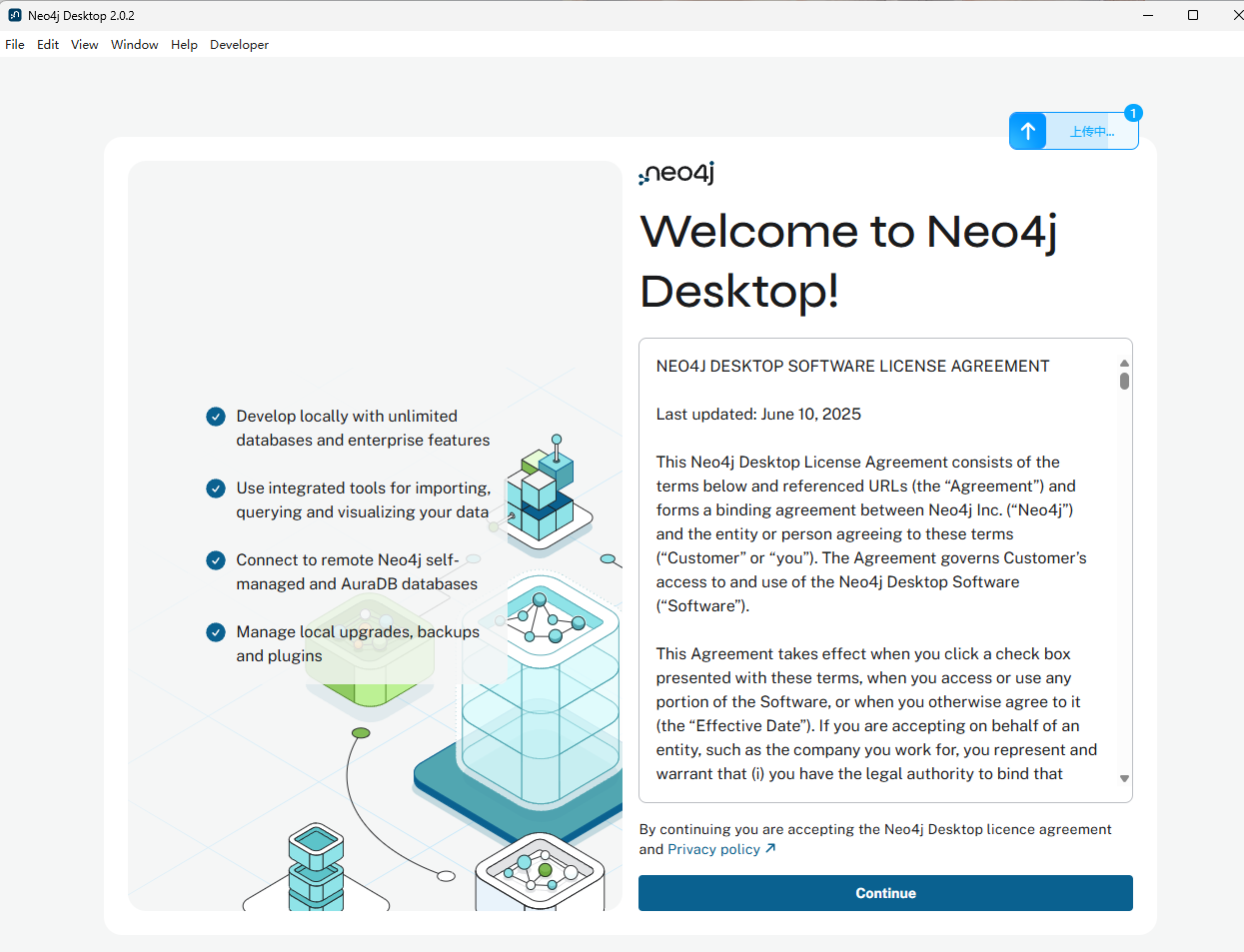Click the blue upload arrow icon
Screen dimensions: 1244x952
pyautogui.click(x=1028, y=131)
